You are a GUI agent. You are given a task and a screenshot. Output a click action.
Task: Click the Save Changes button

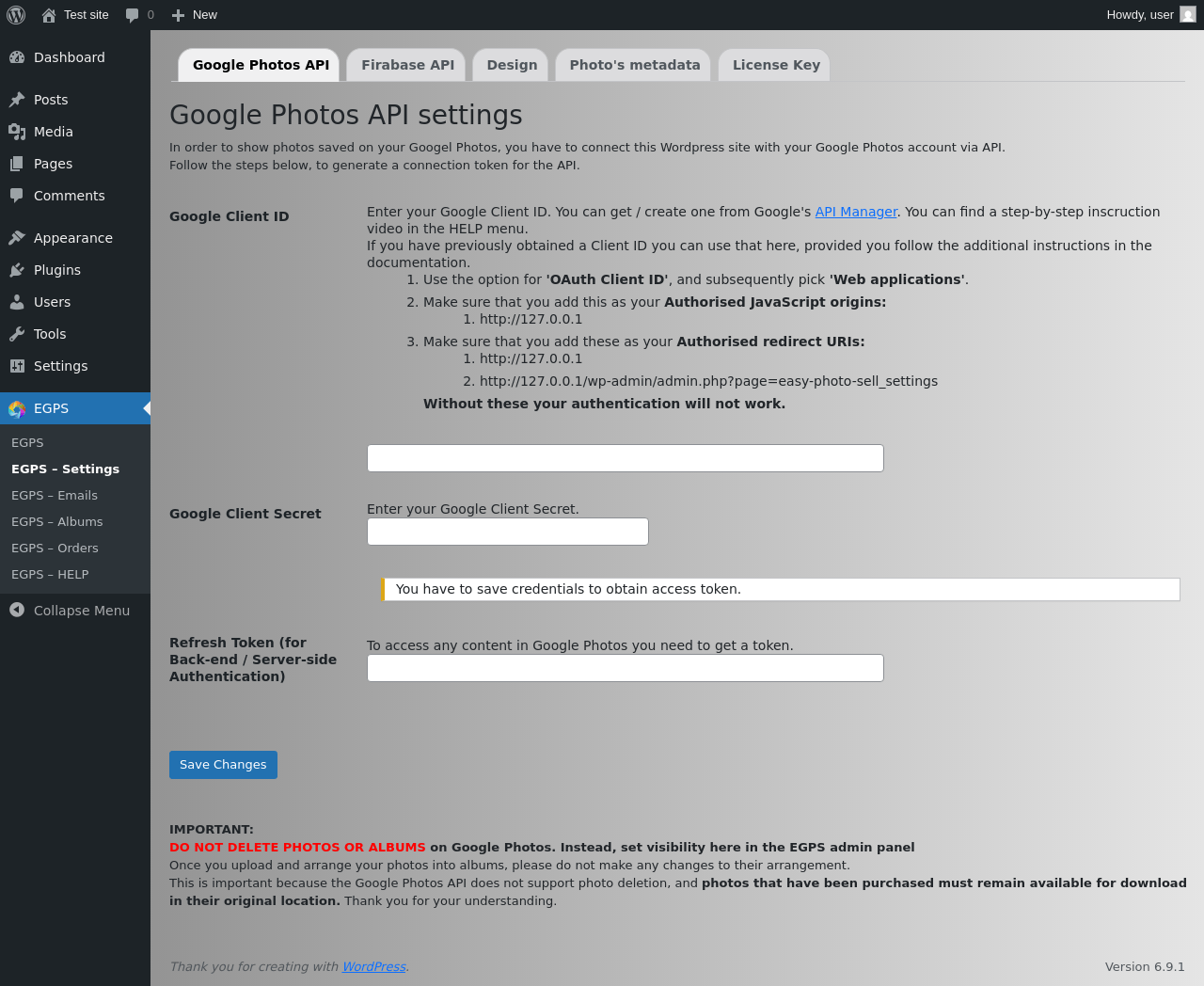pos(223,765)
